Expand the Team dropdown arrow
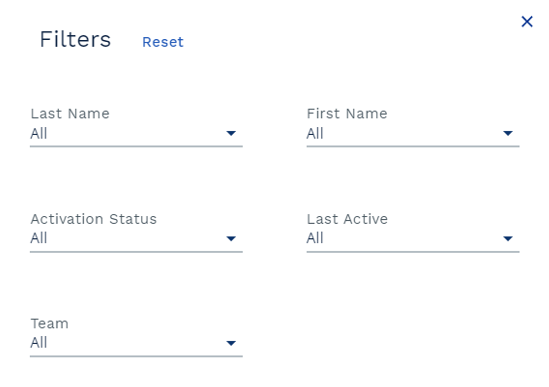549x387 pixels. coord(231,343)
